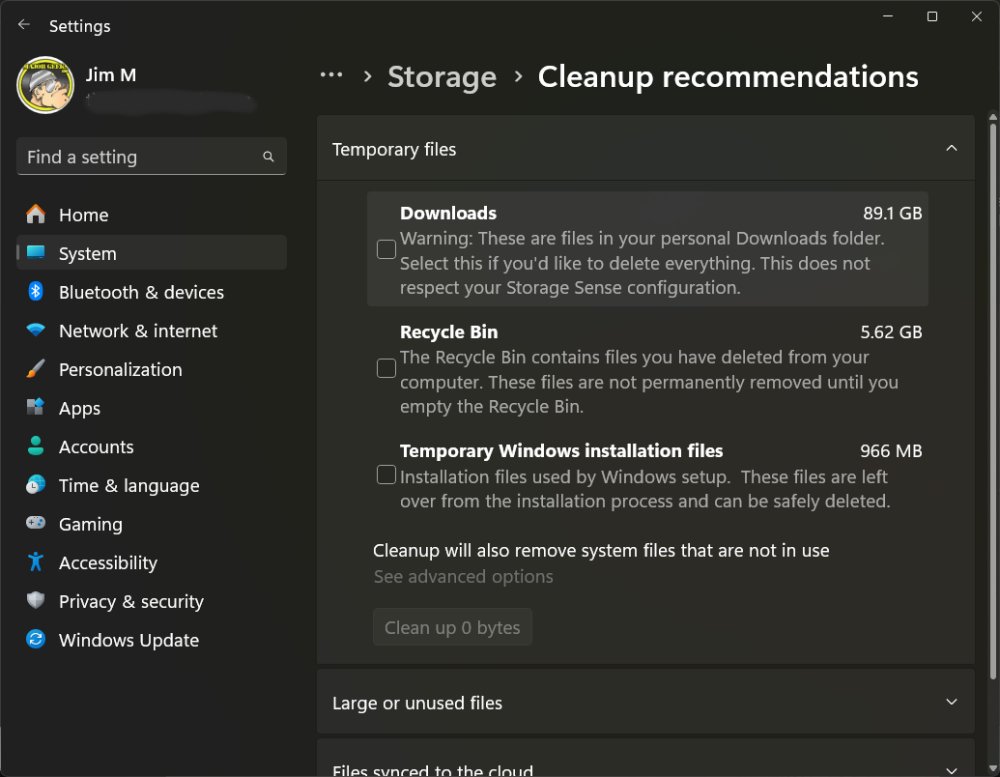This screenshot has height=777, width=1000.
Task: Click the Accessibility figure icon
Action: [36, 563]
